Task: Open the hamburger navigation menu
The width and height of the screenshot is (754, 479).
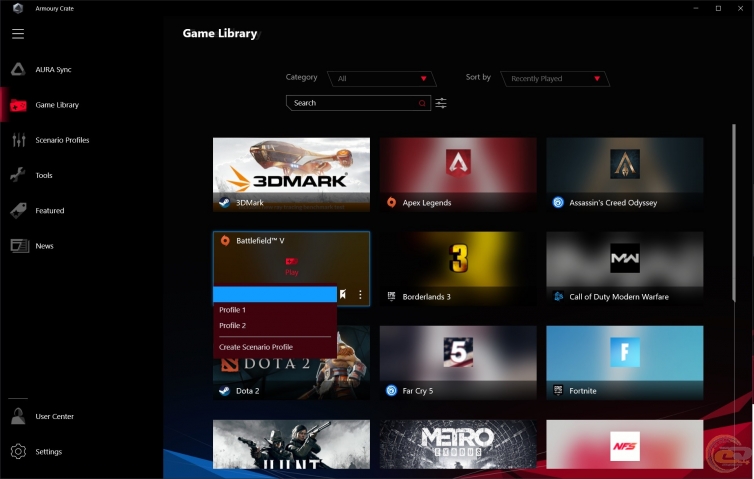Action: pyautogui.click(x=18, y=34)
